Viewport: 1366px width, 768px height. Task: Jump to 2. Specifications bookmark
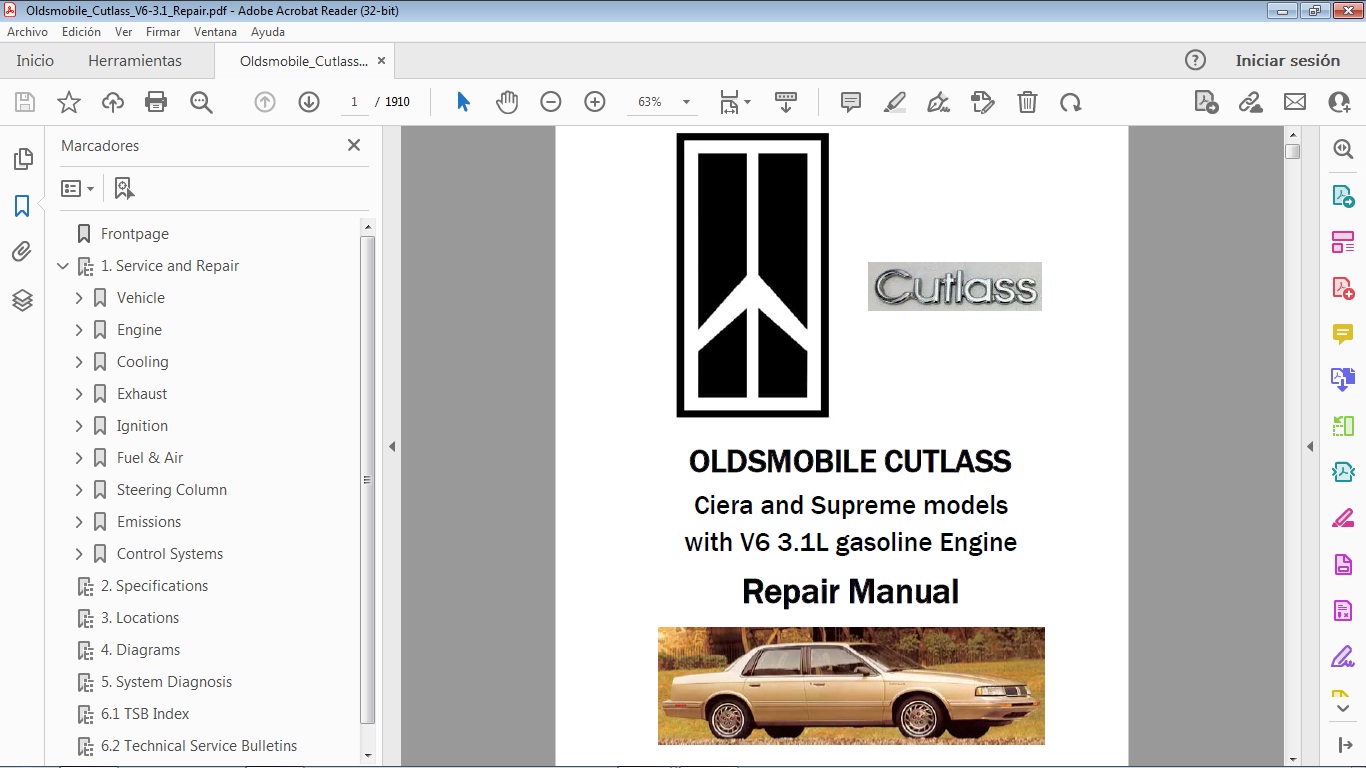(x=155, y=586)
